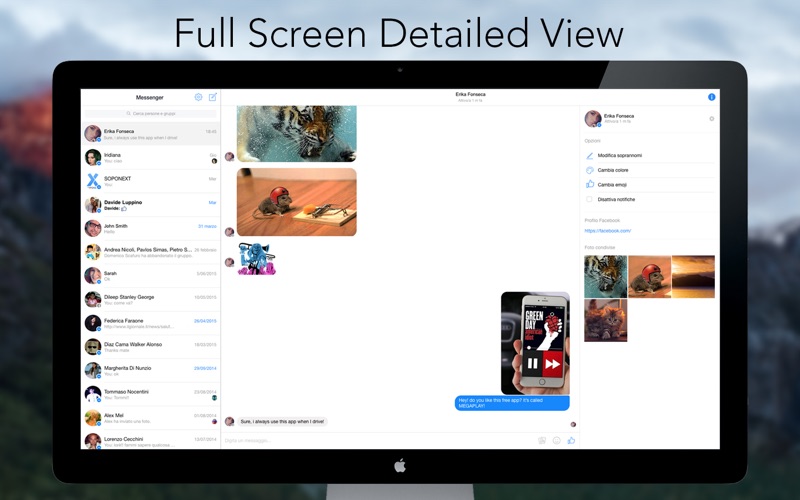This screenshot has width=800, height=500.
Task: Open Messenger settings gear icon
Action: (198, 97)
